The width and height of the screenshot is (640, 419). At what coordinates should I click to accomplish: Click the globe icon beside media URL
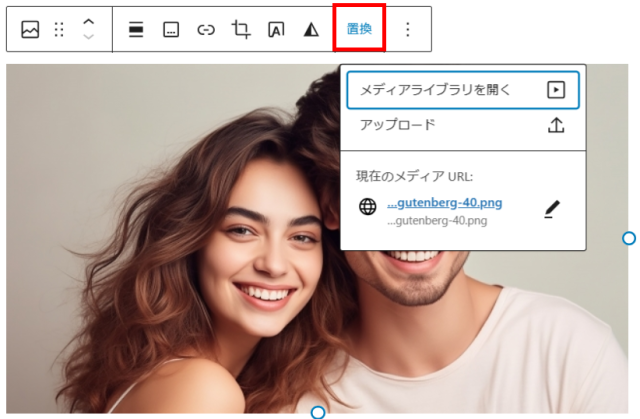(368, 208)
